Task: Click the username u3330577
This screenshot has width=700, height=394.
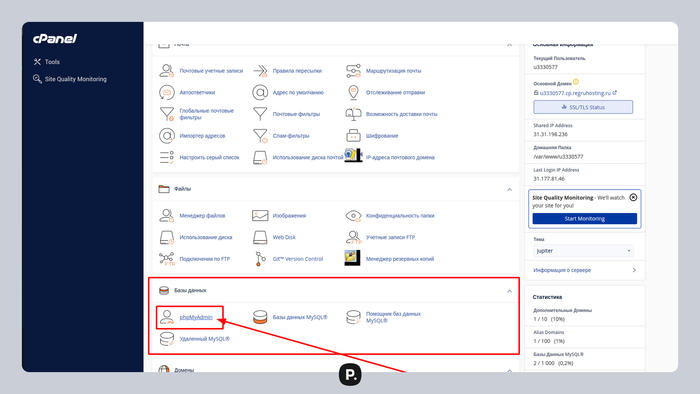Action: point(545,67)
